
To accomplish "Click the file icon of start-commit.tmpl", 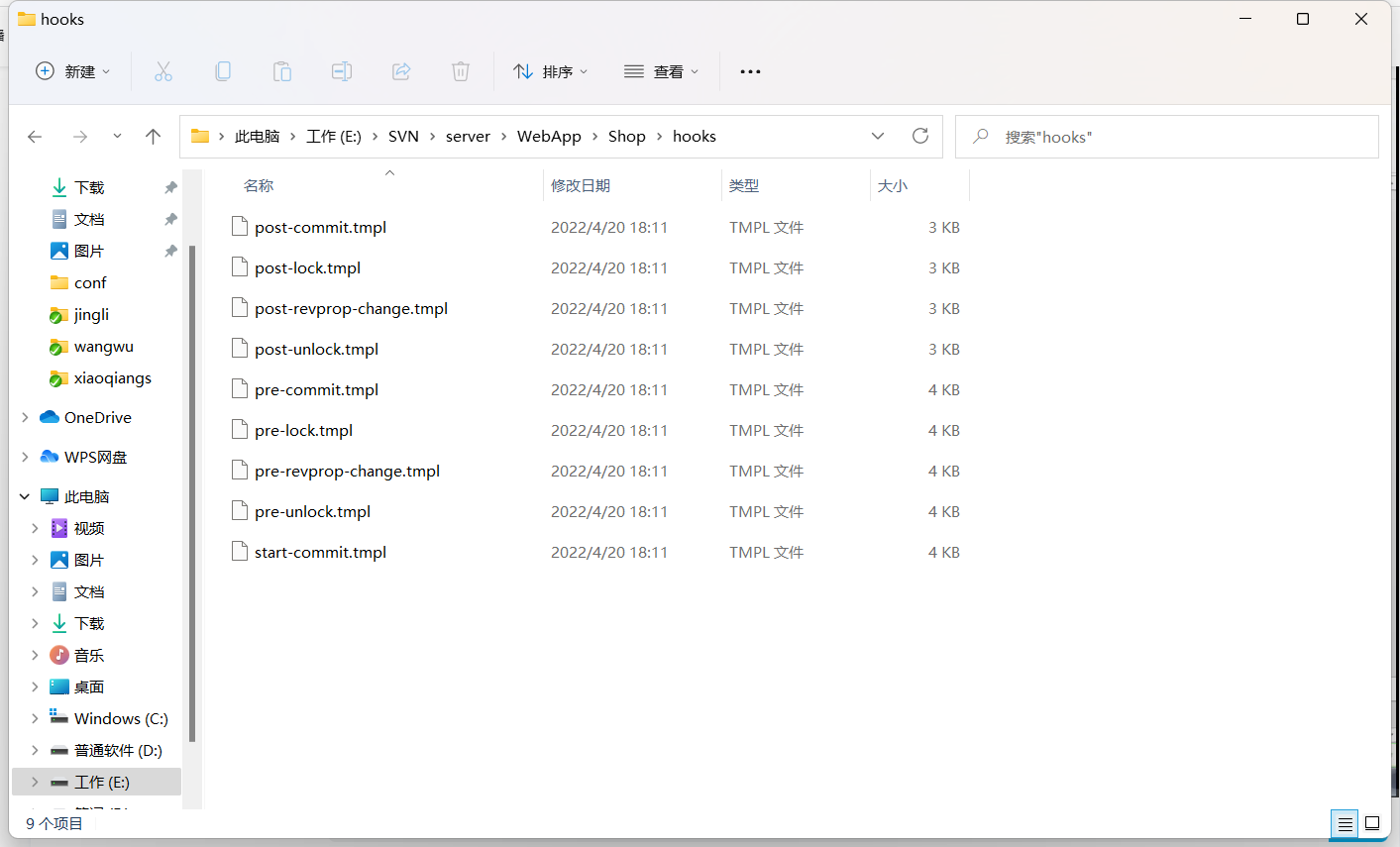I will point(239,552).
